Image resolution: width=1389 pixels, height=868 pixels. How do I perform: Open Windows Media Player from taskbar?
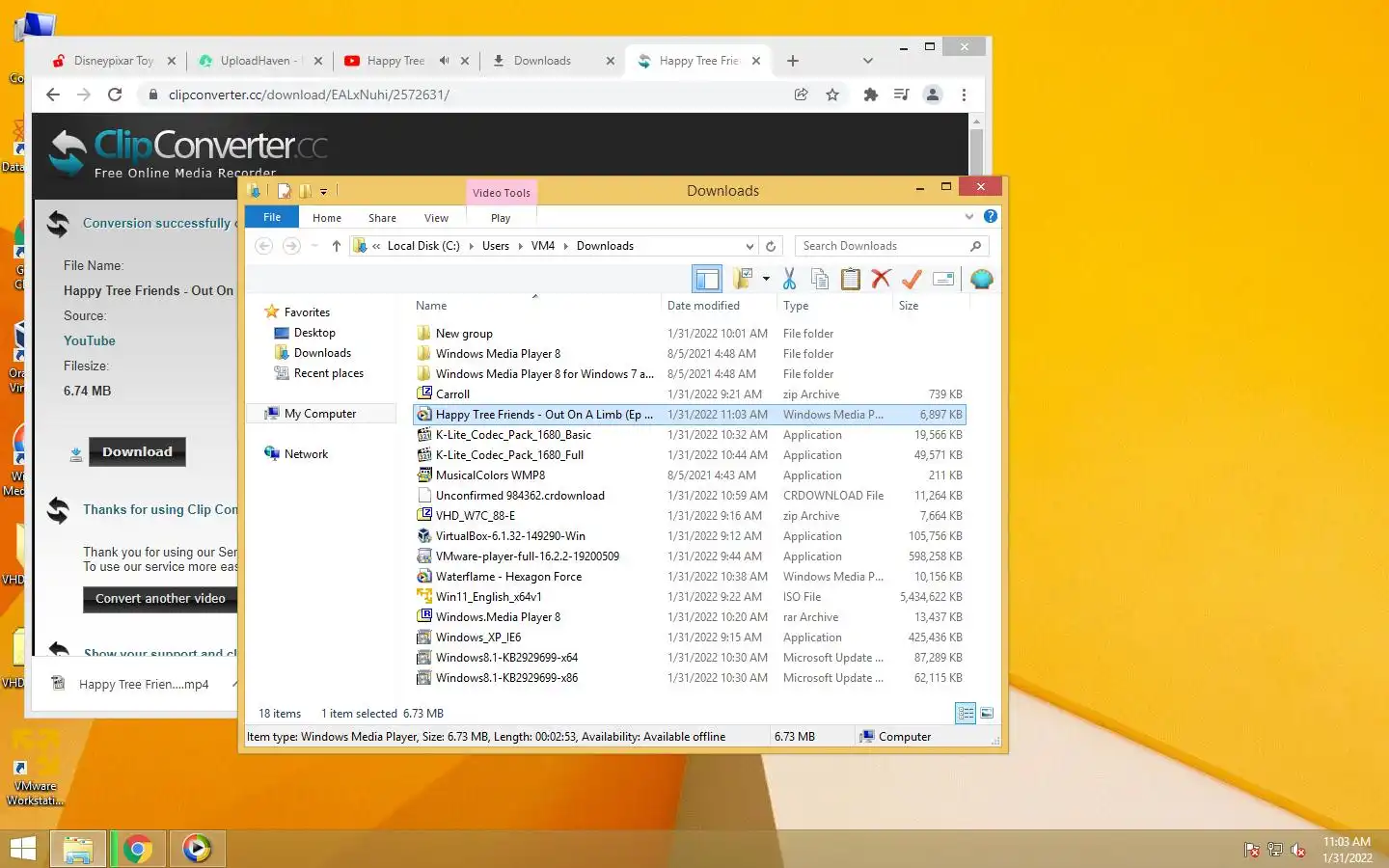[197, 849]
